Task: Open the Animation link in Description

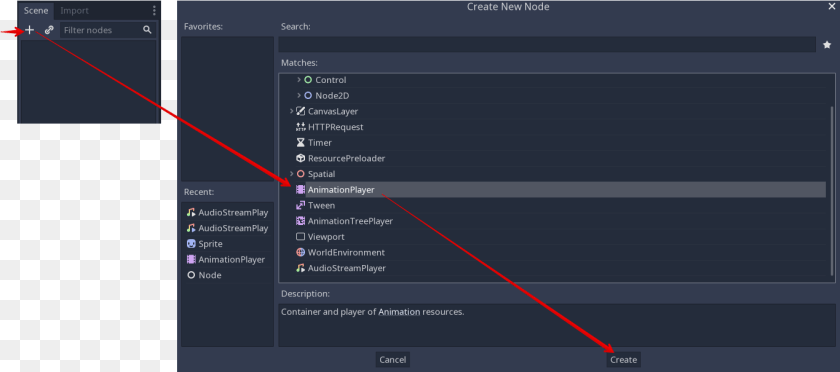Action: point(399,311)
